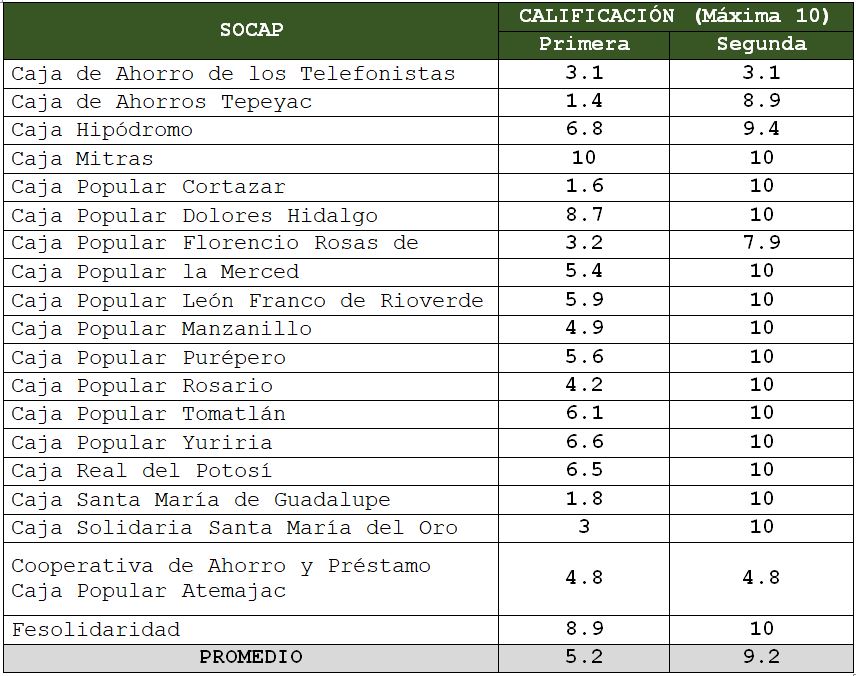Select the Caja Real del Potosí name
Viewport: 856px width, 676px height.
(x=142, y=470)
